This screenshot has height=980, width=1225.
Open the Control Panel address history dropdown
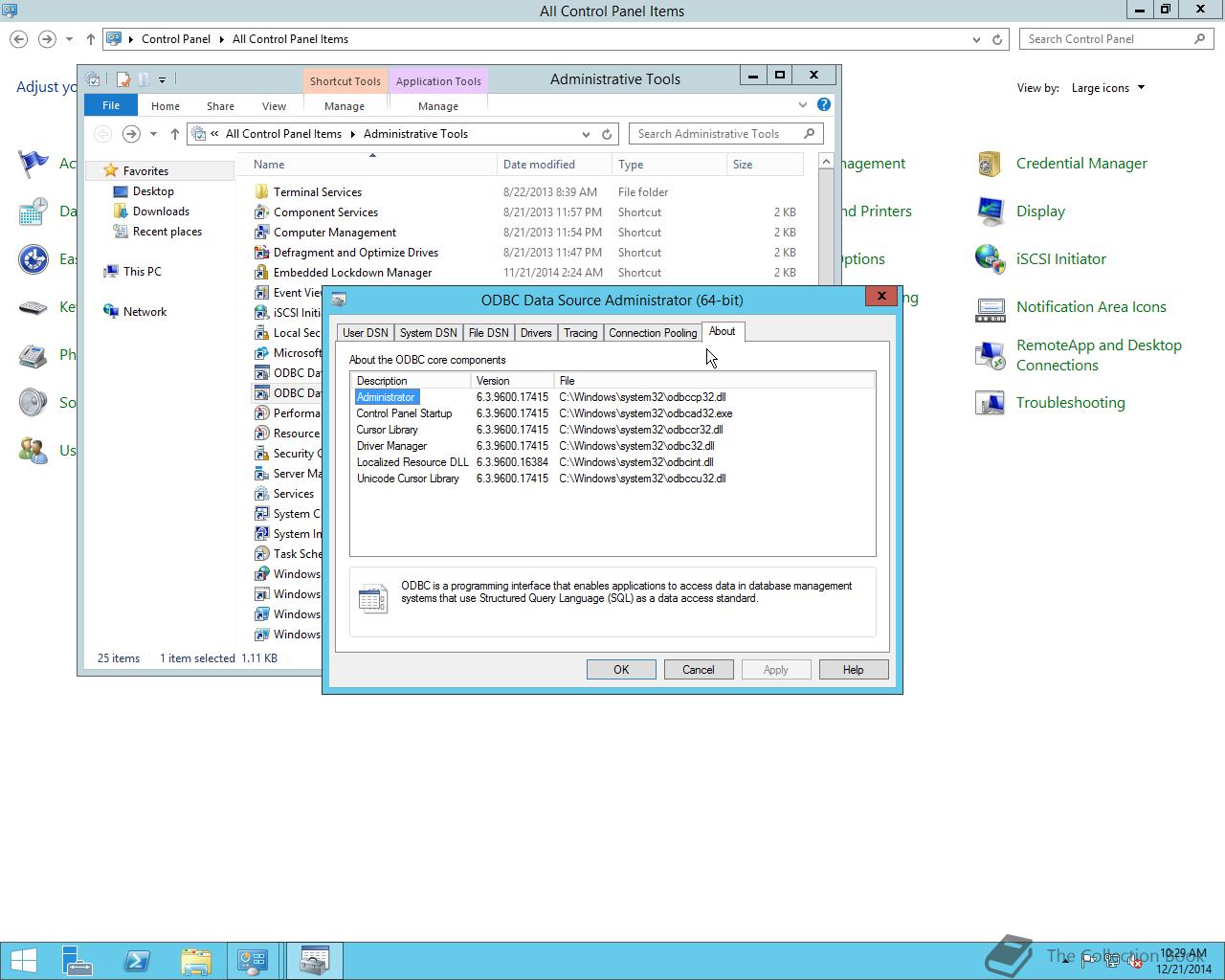coord(975,39)
